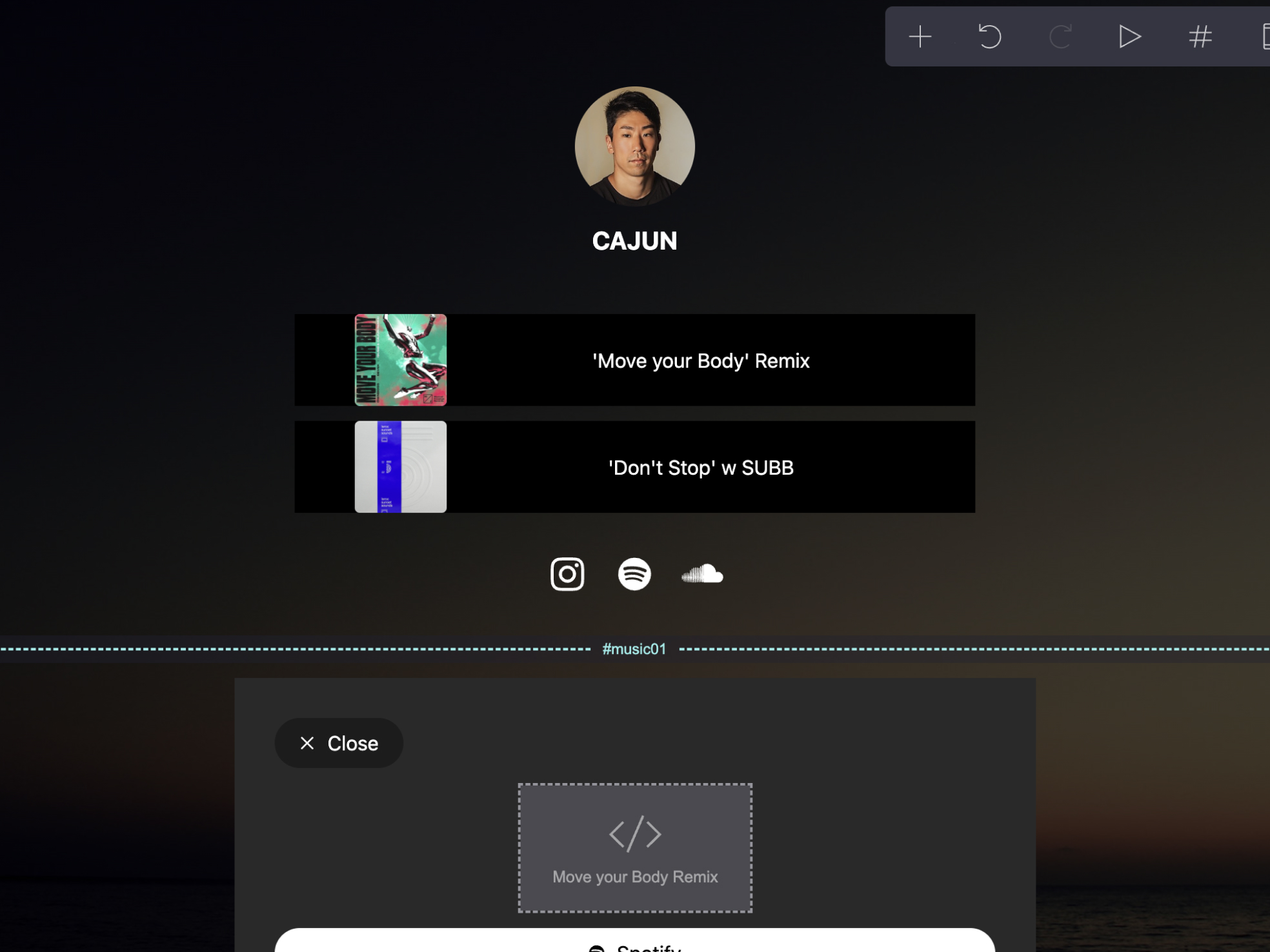Select 'Move your Body' Remix track
This screenshot has width=1270, height=952.
[635, 360]
